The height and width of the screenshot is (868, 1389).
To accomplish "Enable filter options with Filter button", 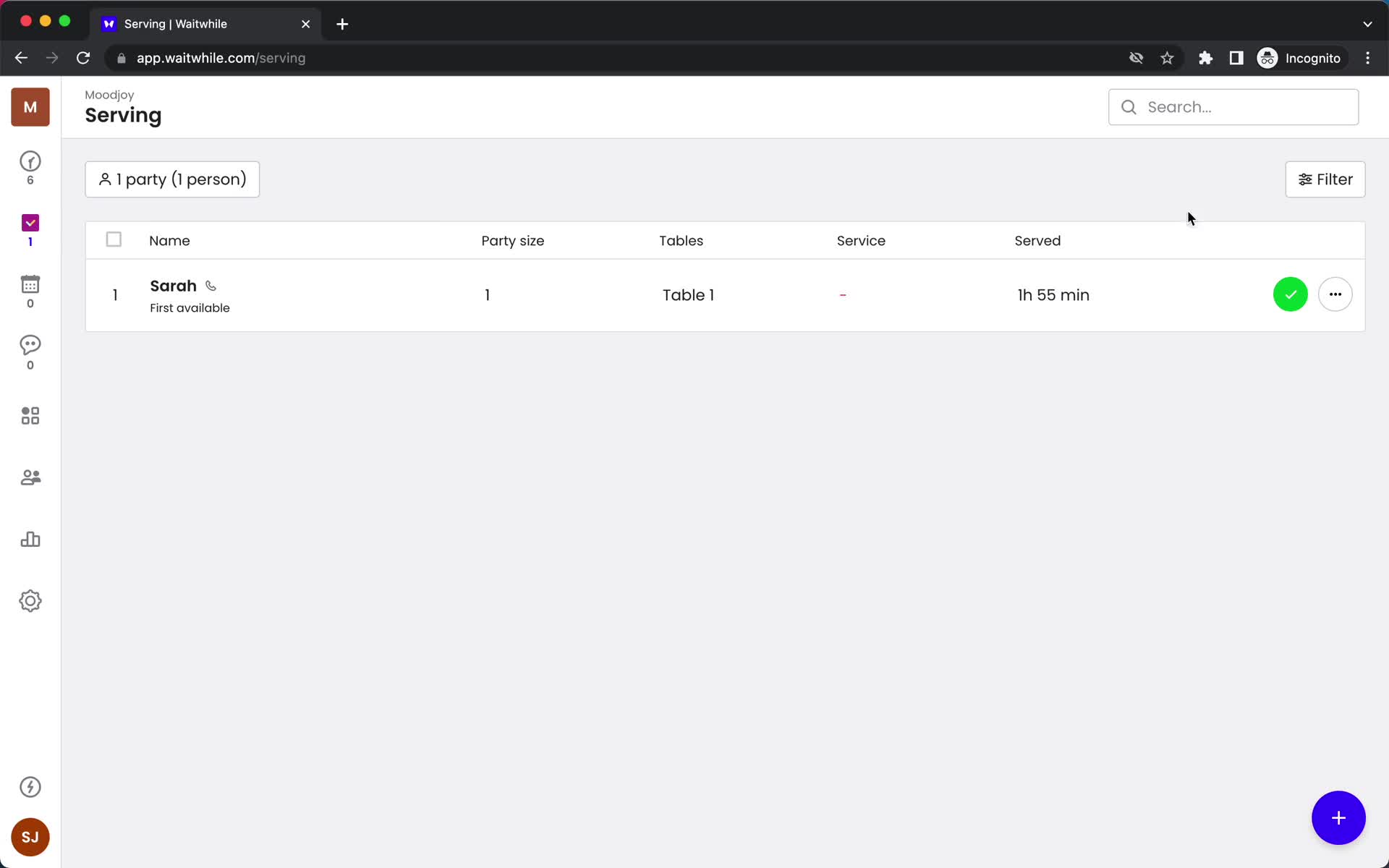I will tap(1326, 179).
